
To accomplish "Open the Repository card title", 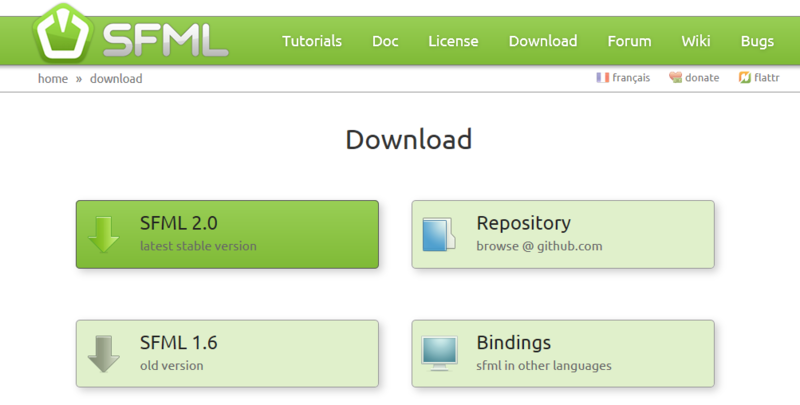I will pyautogui.click(x=523, y=223).
